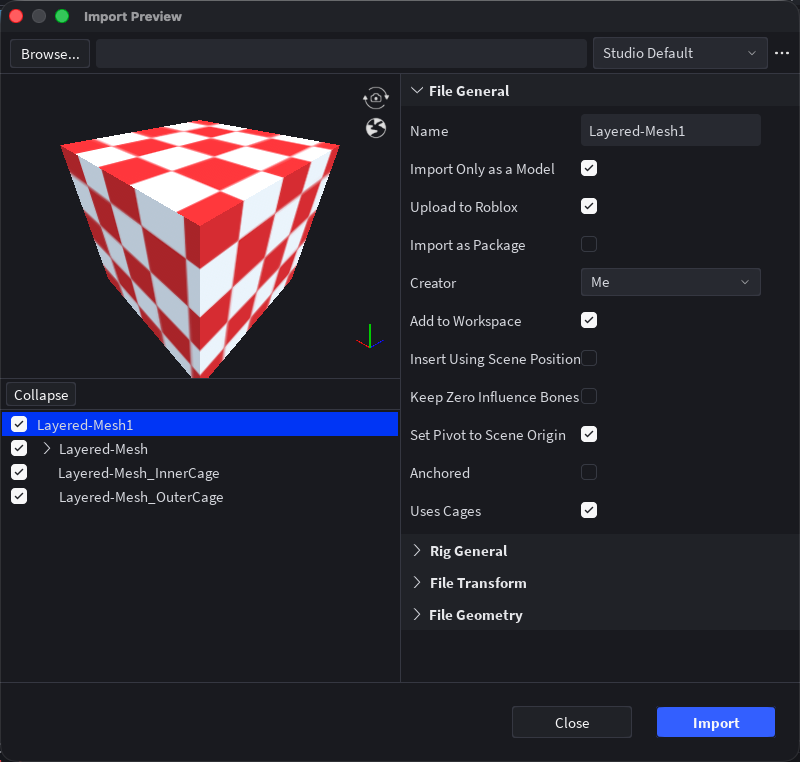
Task: Uncheck the Layered-Mesh child item
Action: [x=19, y=448]
